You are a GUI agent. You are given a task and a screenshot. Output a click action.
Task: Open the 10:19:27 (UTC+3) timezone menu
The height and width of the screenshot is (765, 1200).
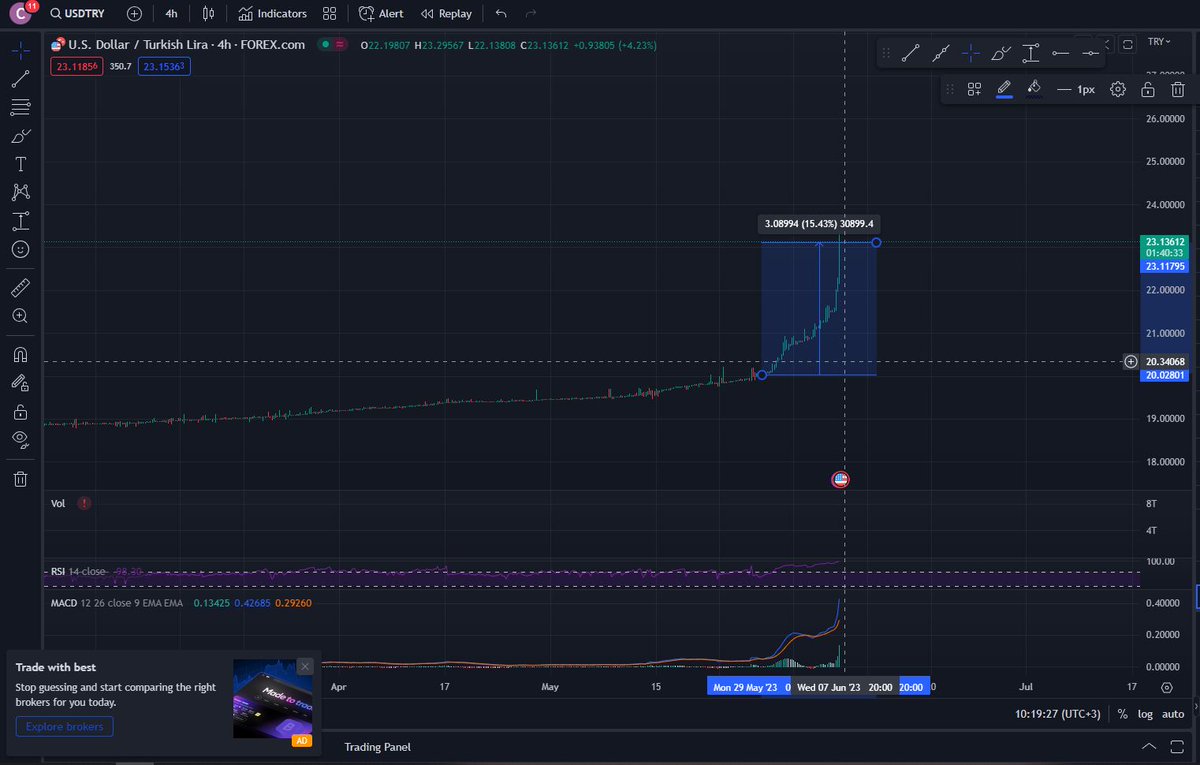1056,714
